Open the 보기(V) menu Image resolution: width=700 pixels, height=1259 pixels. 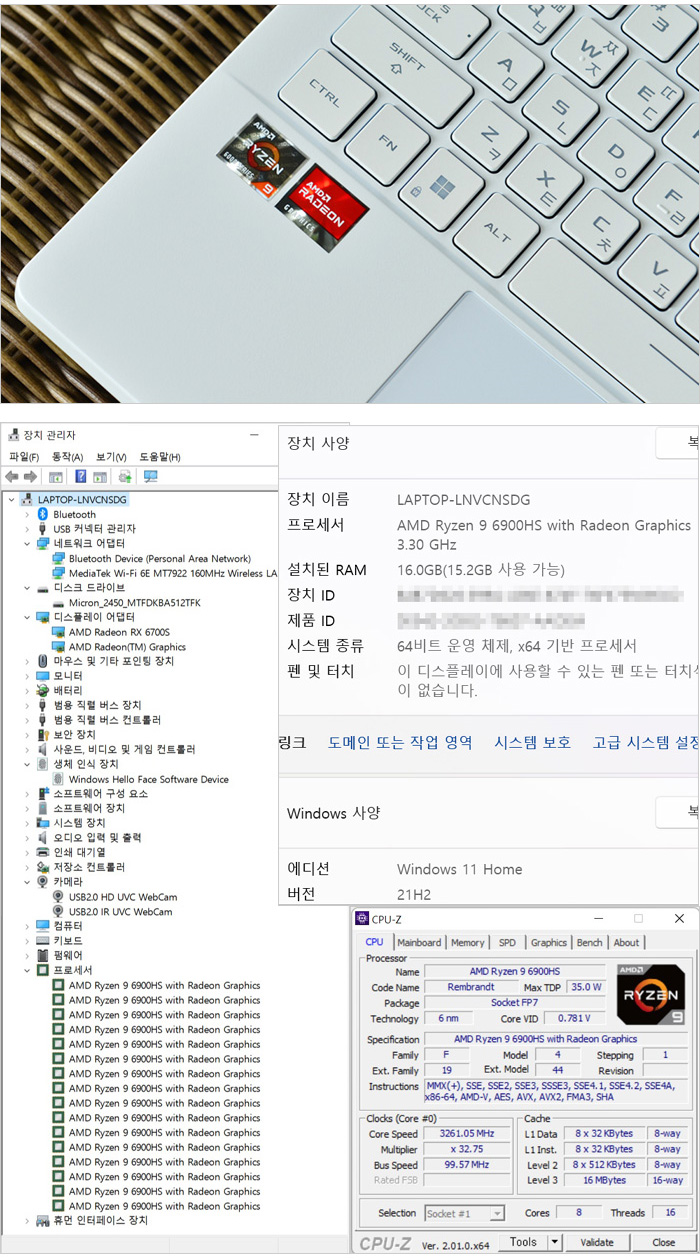110,457
